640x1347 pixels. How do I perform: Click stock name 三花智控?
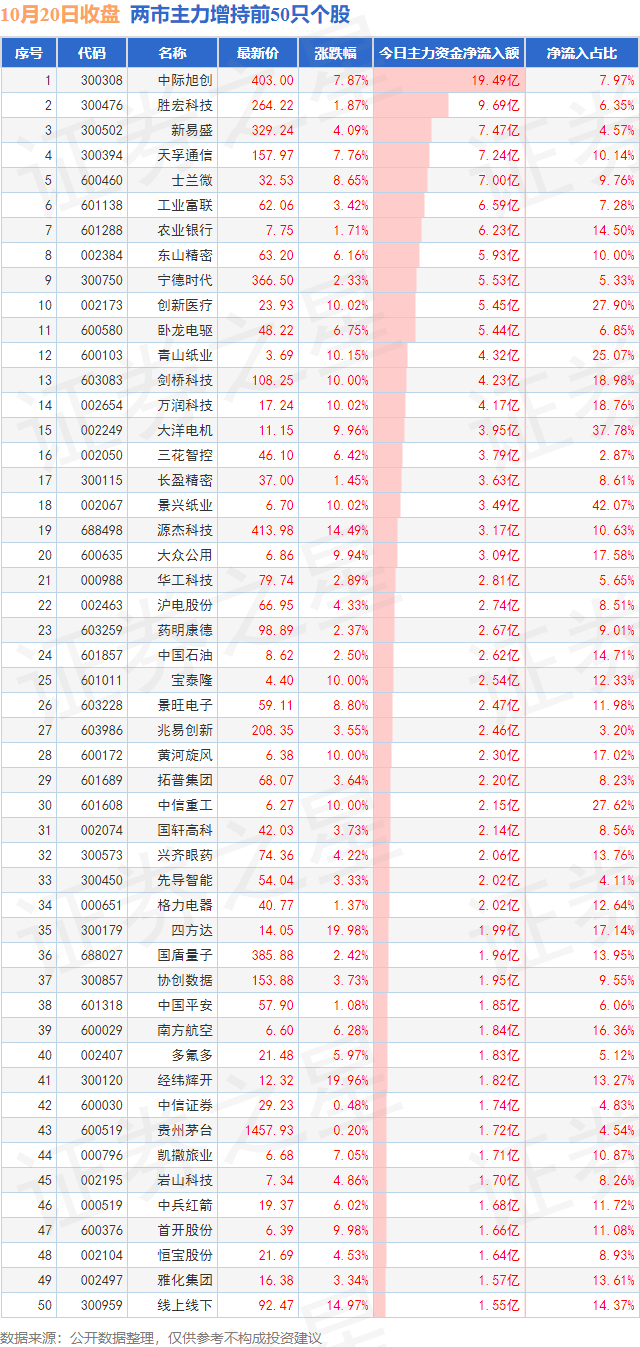[185, 455]
